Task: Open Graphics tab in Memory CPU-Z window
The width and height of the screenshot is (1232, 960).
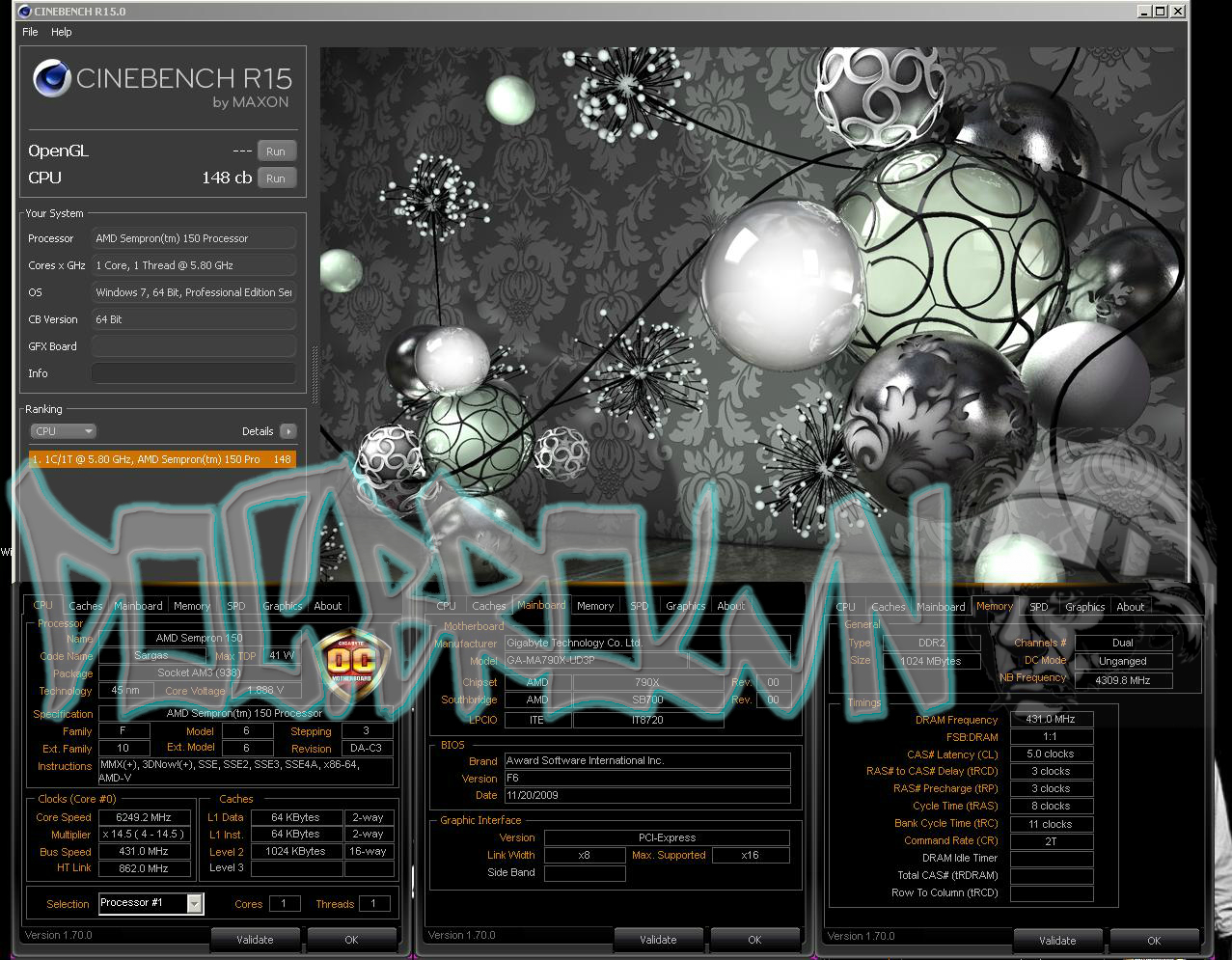Action: [1085, 607]
